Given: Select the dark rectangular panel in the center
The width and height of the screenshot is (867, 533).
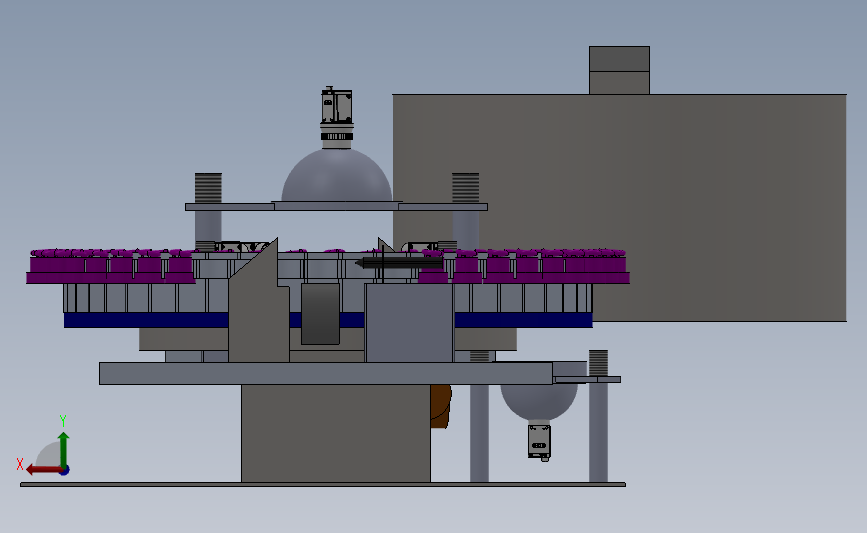Looking at the screenshot, I should pos(320,314).
